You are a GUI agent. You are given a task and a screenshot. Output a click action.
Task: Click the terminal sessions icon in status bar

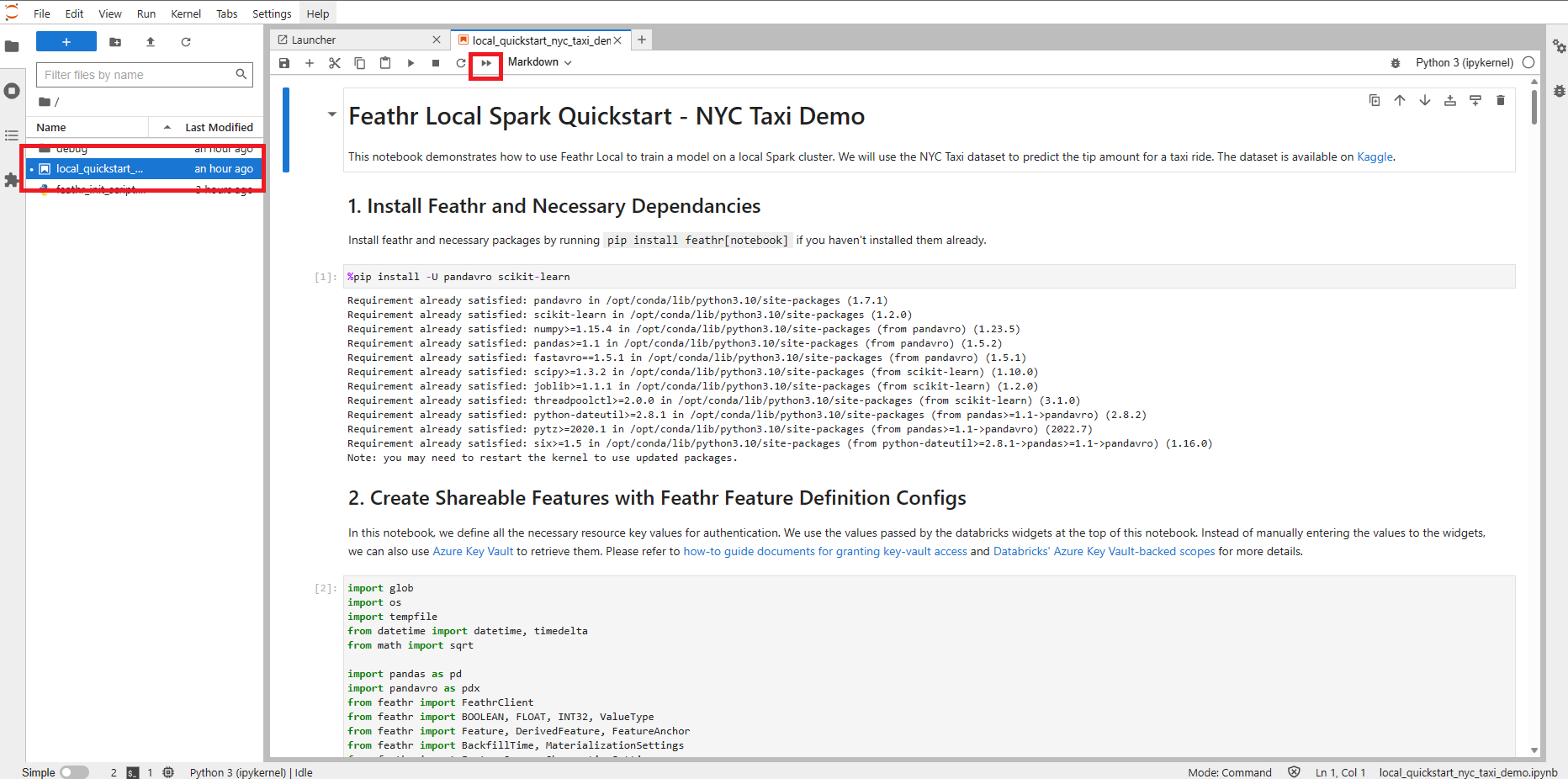[133, 772]
